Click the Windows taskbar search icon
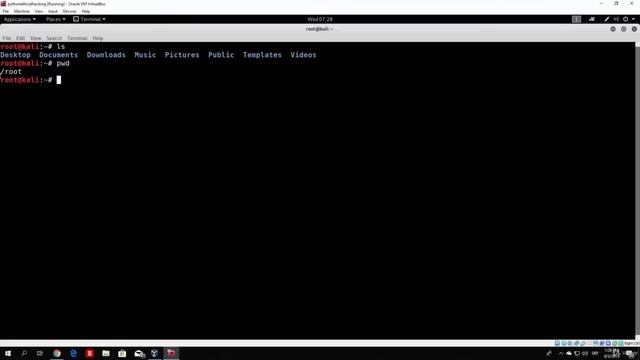The height and width of the screenshot is (360, 640). (x=24, y=353)
